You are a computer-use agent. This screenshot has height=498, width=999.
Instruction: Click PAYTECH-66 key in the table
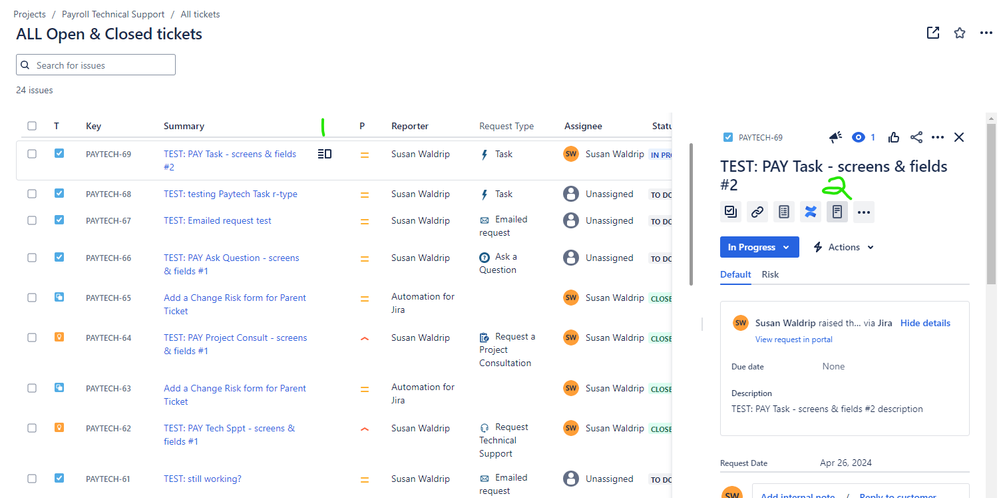tap(108, 257)
